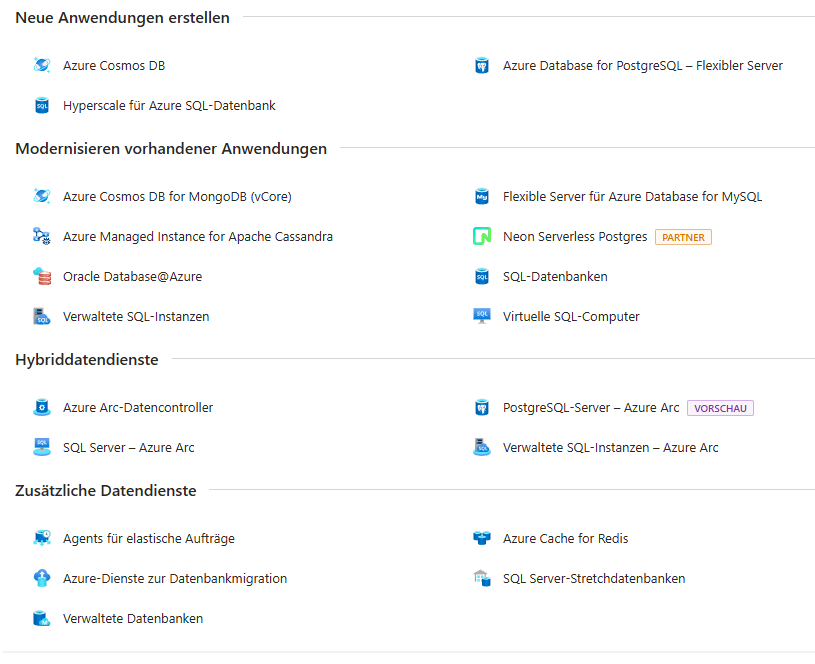Image resolution: width=815 pixels, height=664 pixels.
Task: Click the PARTNER badge next to Neon Serverless Postgres
Action: (683, 237)
